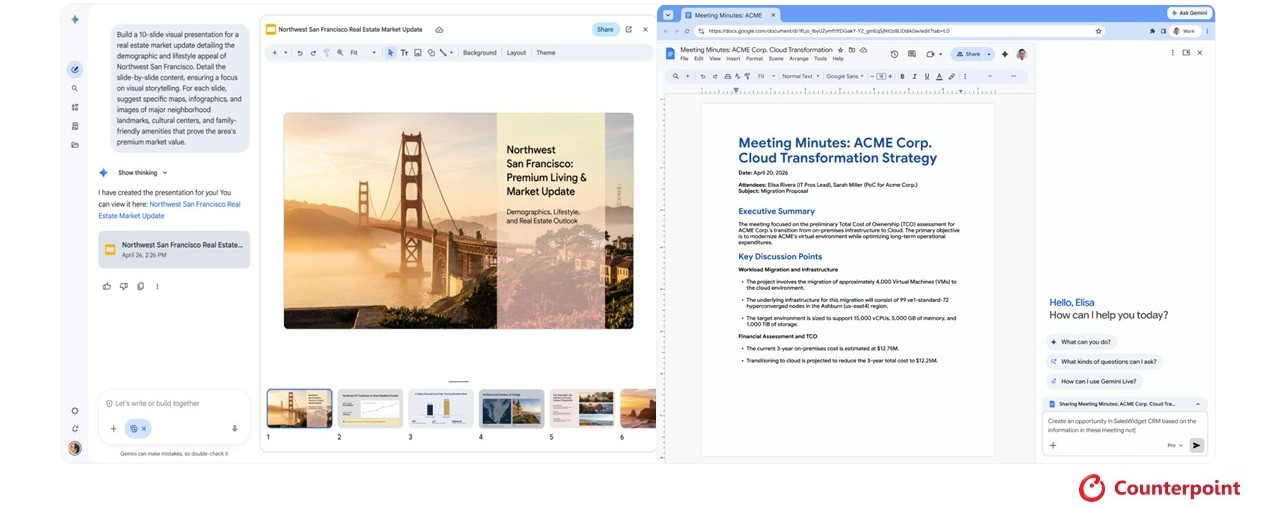Expand Show thinking chevron
This screenshot has height=507, width=1280.
pos(165,172)
